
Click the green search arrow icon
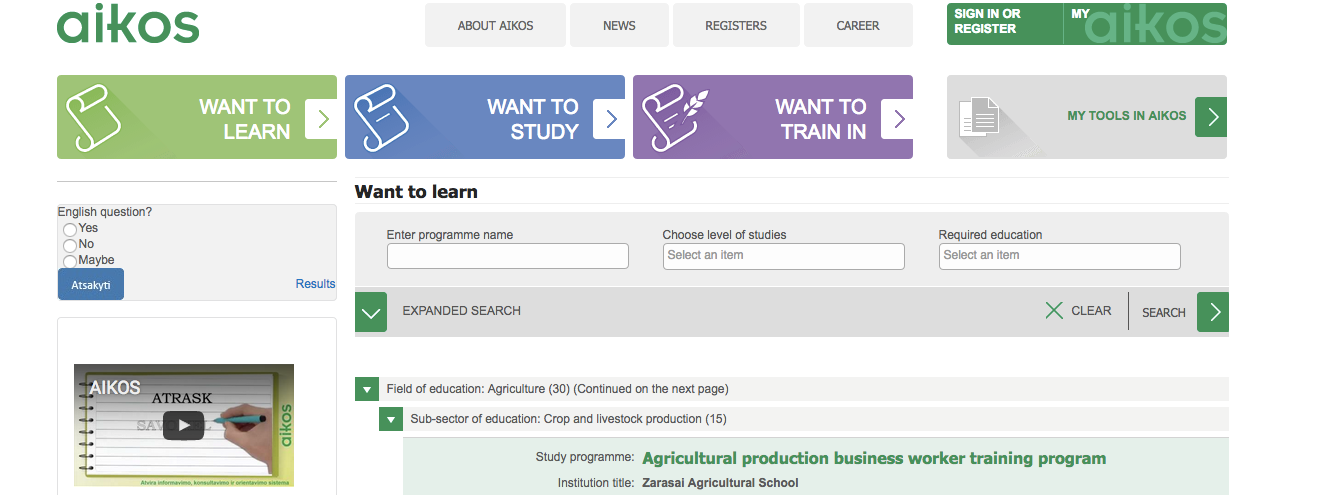point(1213,312)
